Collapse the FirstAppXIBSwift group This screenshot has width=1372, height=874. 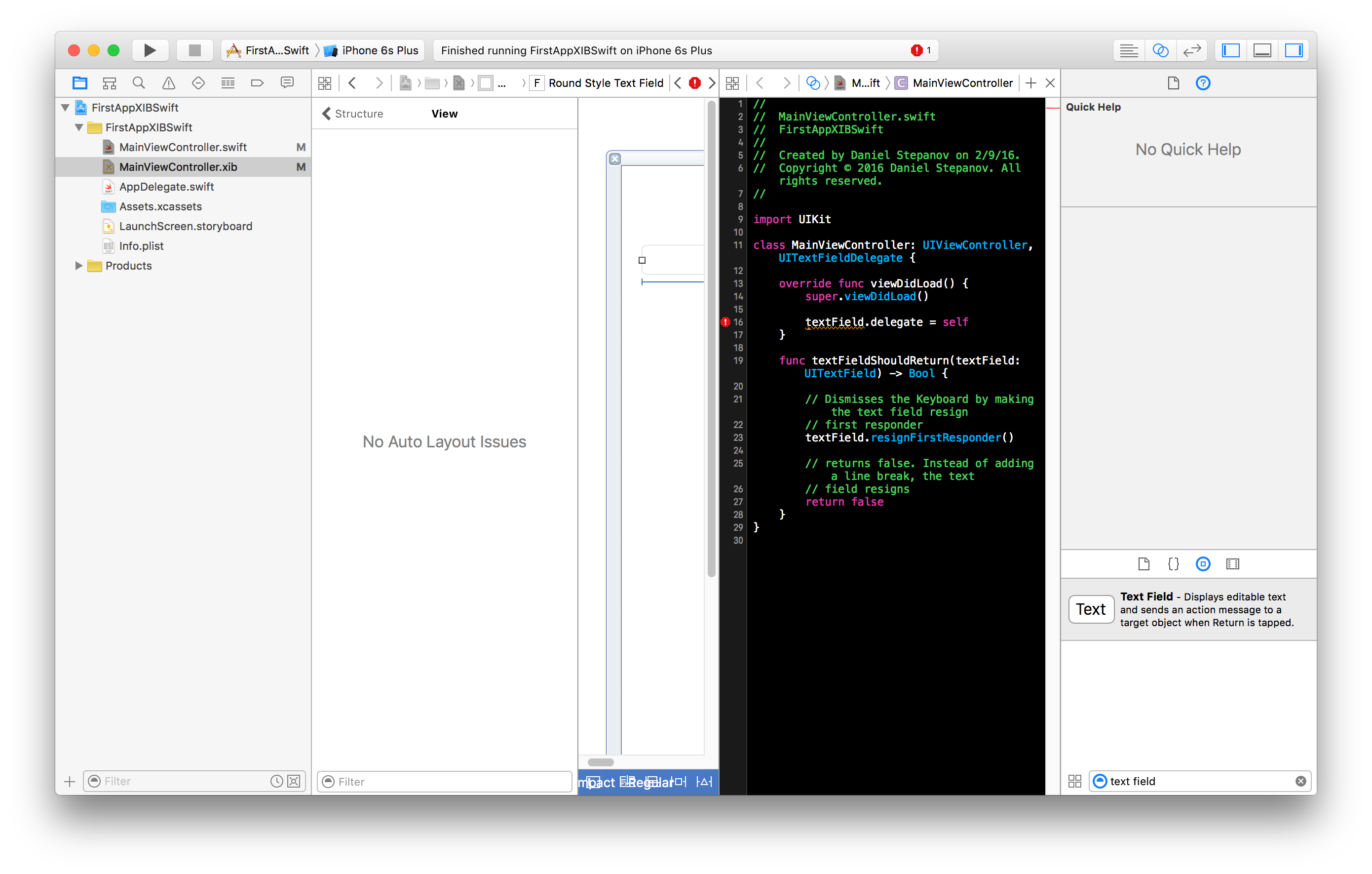(78, 128)
